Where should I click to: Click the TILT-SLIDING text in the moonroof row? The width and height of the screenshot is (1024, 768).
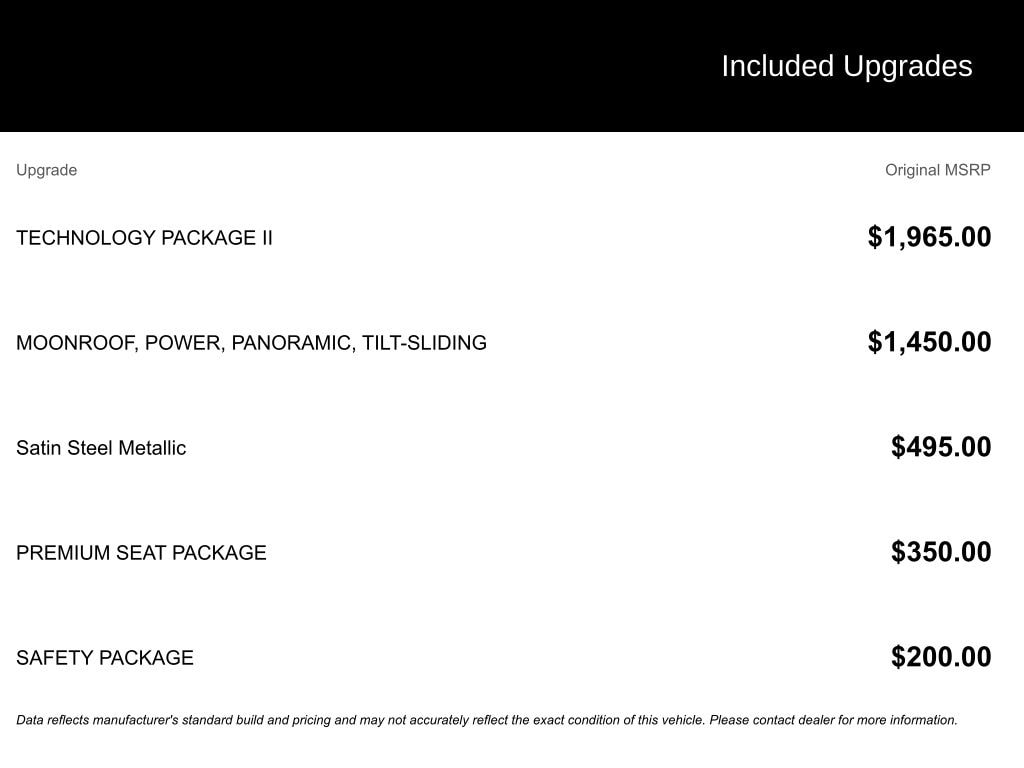424,343
